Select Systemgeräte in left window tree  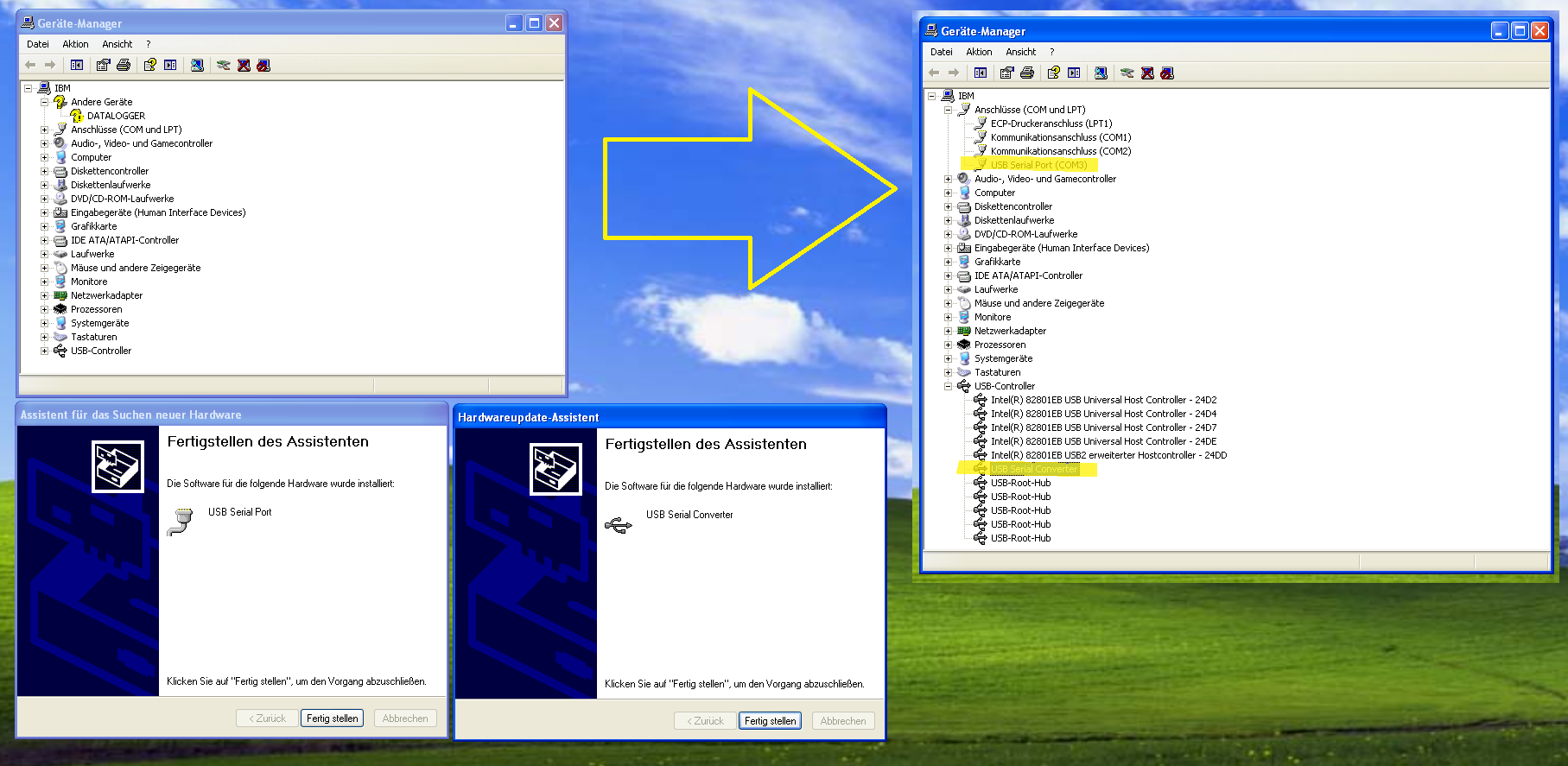99,323
